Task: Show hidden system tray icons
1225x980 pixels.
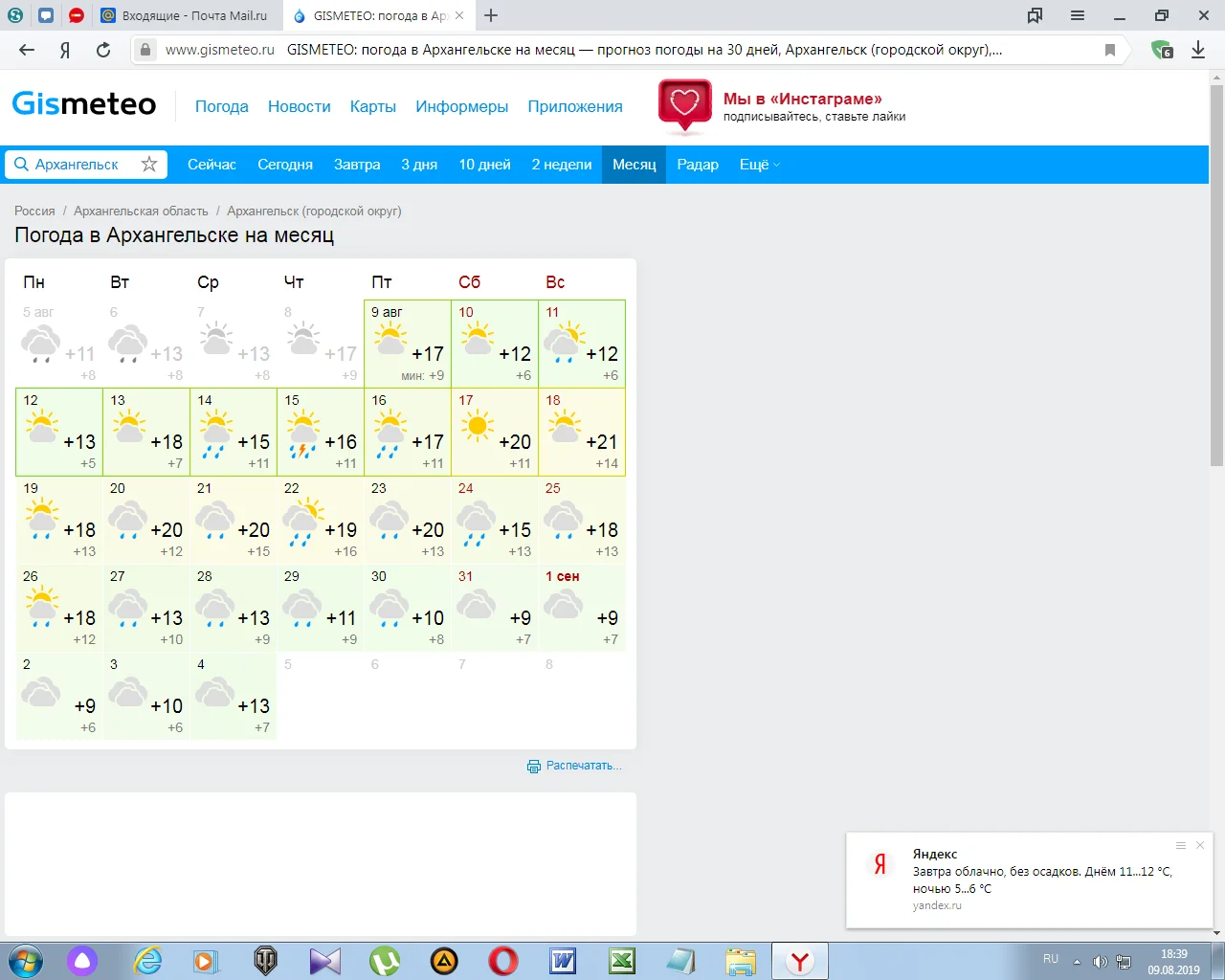Action: pos(1077,961)
